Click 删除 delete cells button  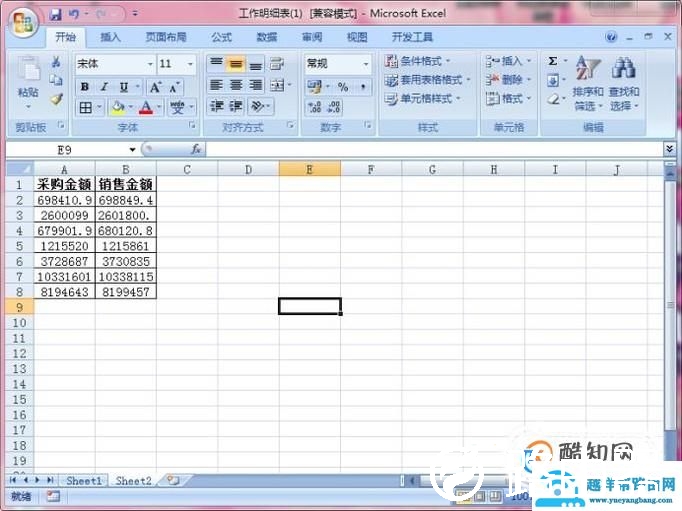coord(508,80)
